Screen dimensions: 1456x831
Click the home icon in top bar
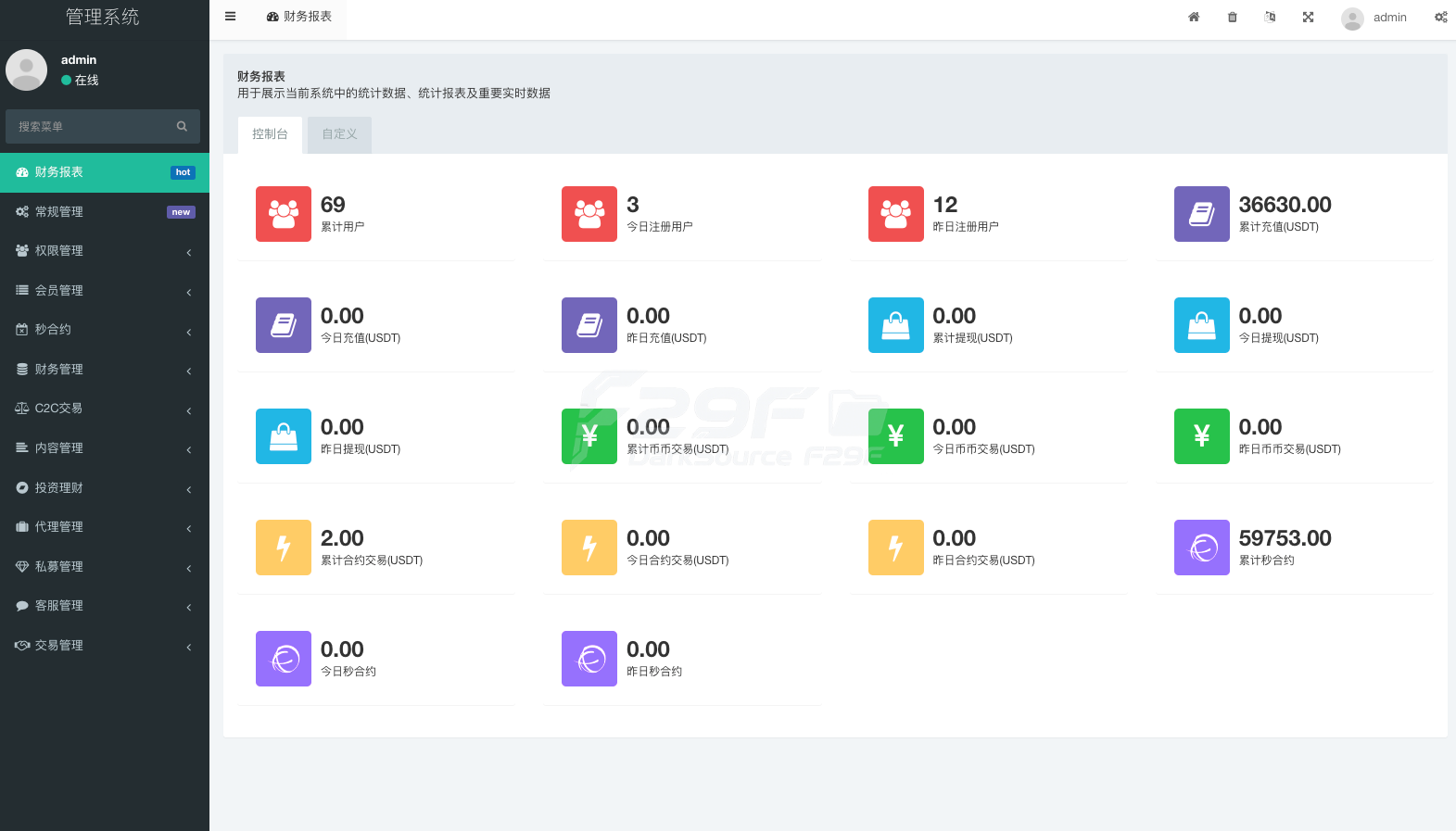1194,18
